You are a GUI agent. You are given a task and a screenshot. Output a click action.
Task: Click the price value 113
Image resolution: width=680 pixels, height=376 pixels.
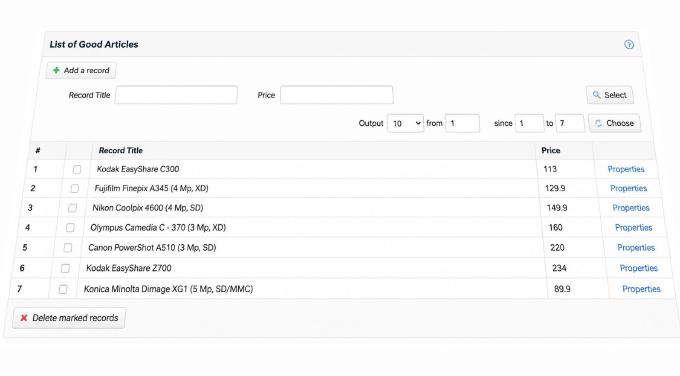click(550, 169)
